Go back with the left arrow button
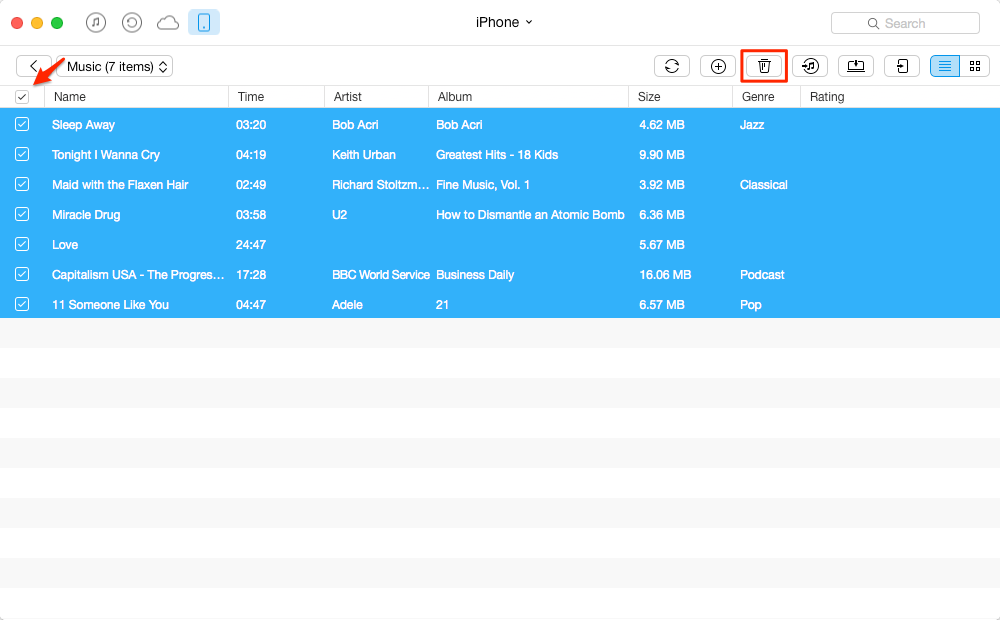 [33, 66]
